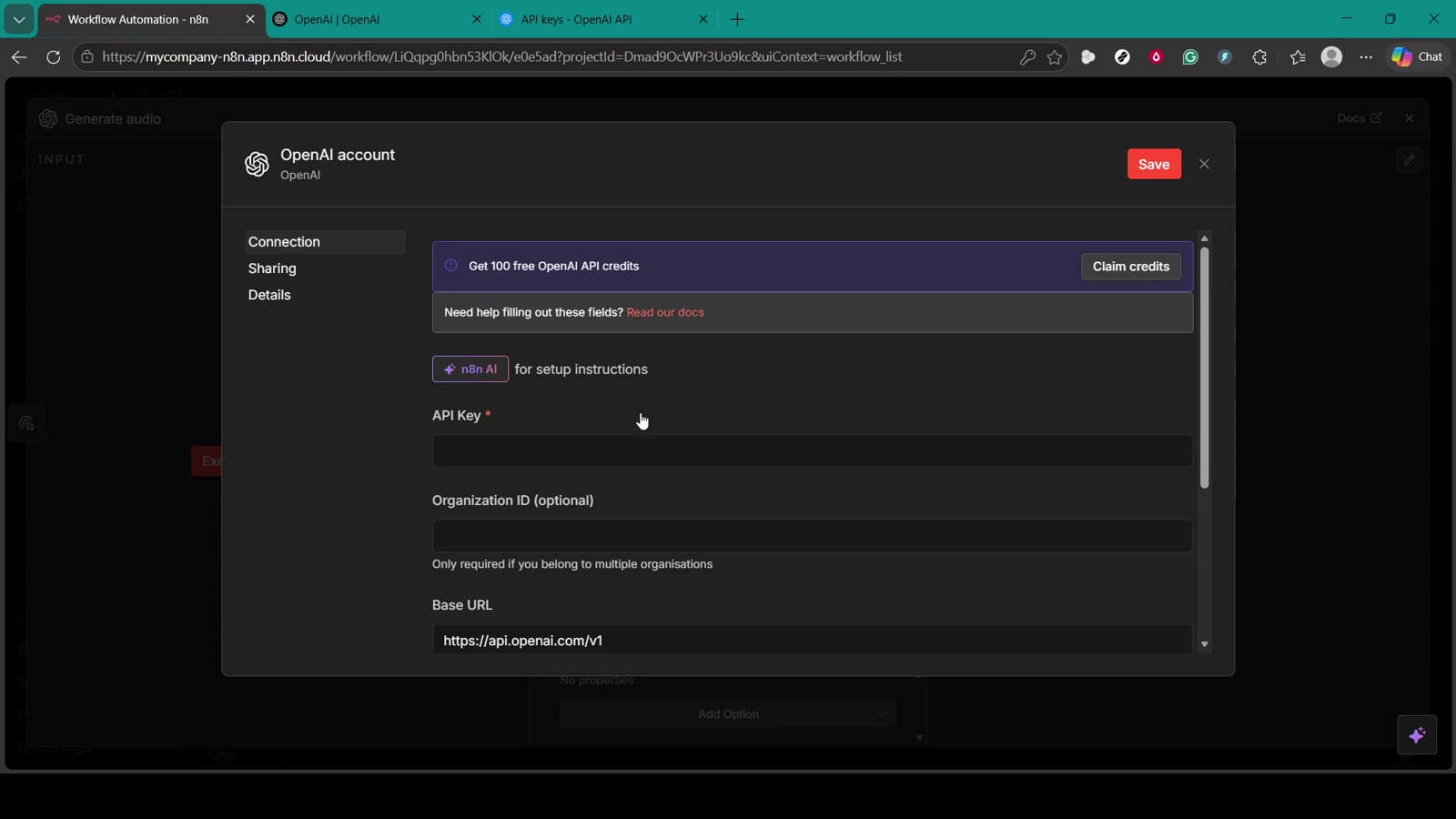The image size is (1456, 819).
Task: Open the Details section
Action: pos(269,295)
